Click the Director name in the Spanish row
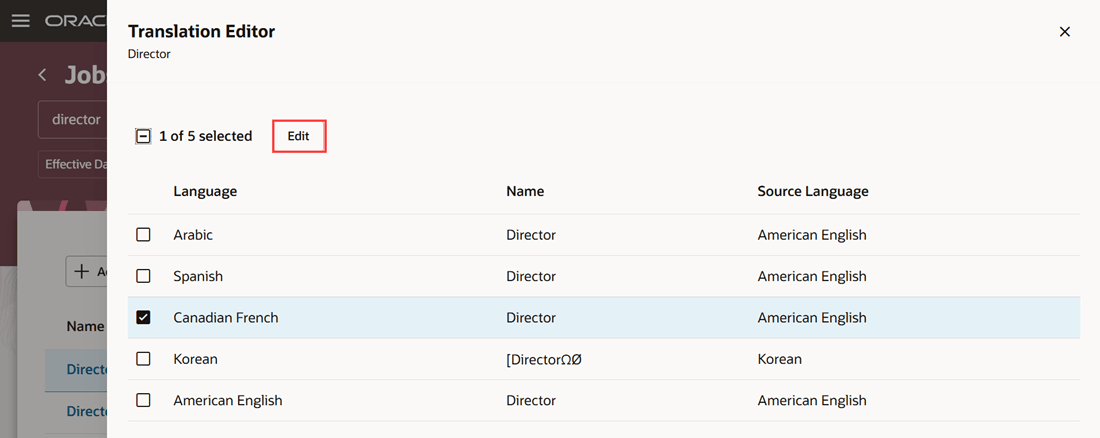Image resolution: width=1100 pixels, height=438 pixels. coord(531,277)
